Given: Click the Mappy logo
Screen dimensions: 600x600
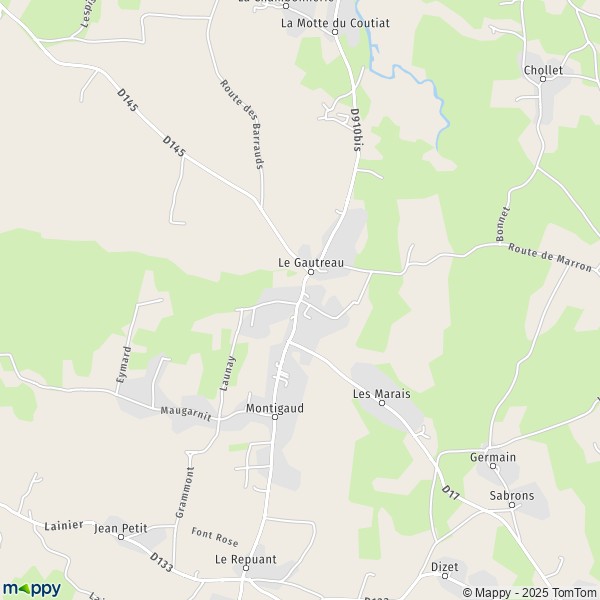Looking at the screenshot, I should click(x=32, y=588).
